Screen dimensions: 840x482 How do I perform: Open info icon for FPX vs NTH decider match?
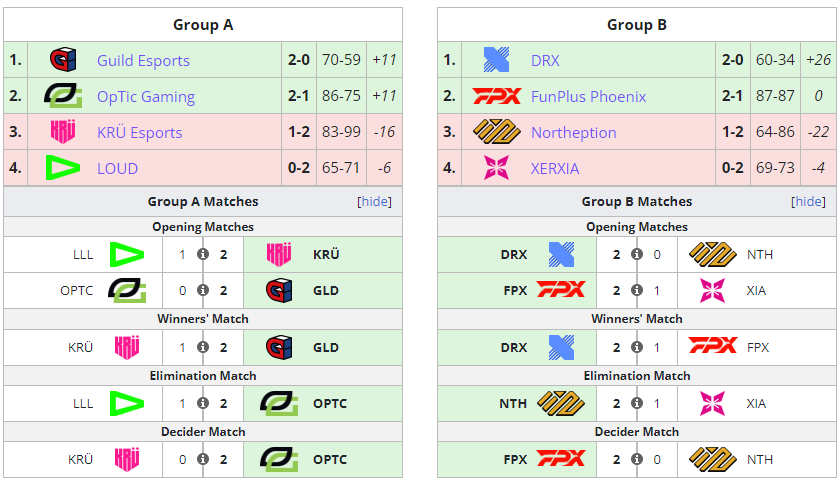click(x=637, y=459)
